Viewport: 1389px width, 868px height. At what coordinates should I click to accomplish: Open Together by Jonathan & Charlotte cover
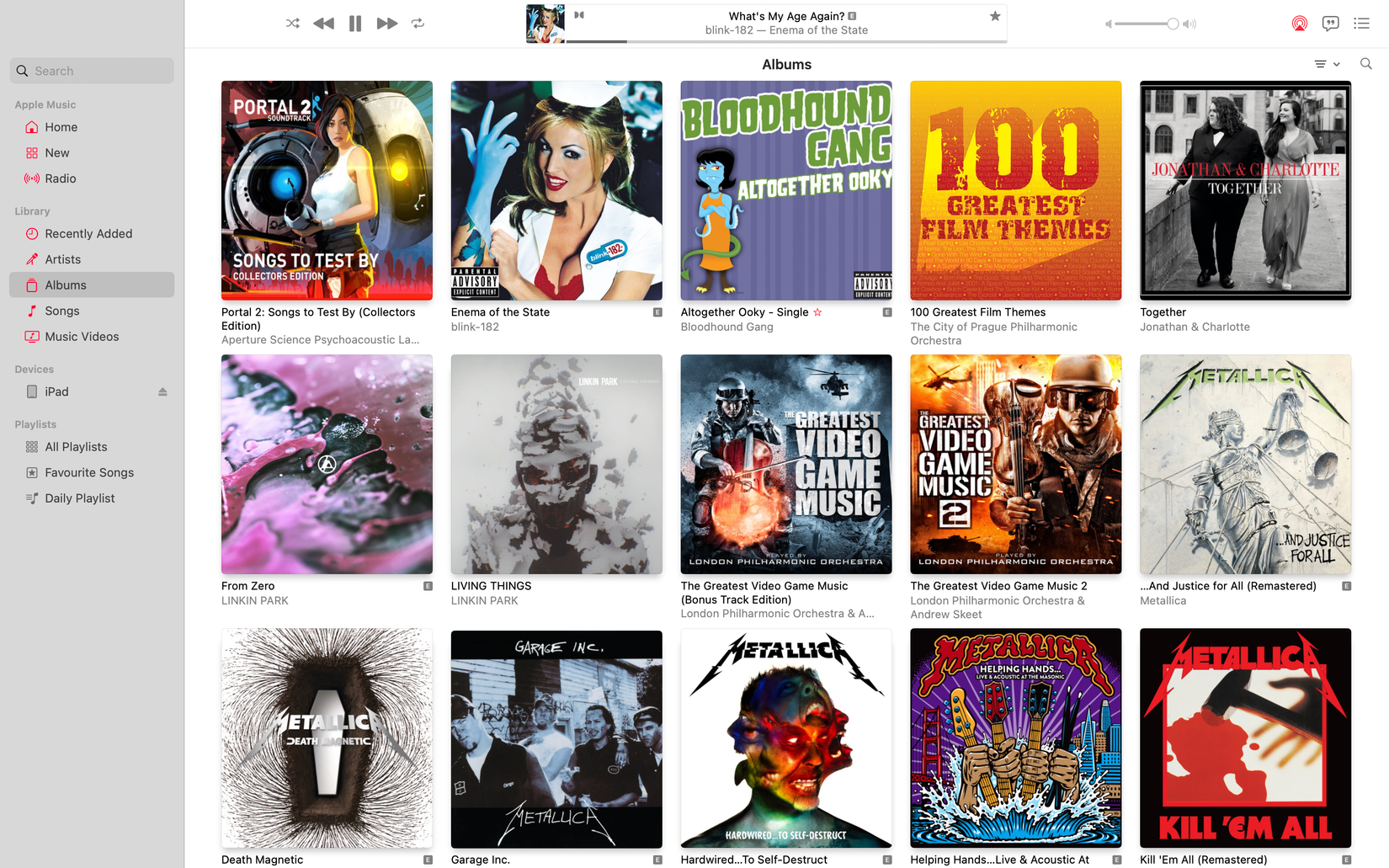pos(1246,190)
